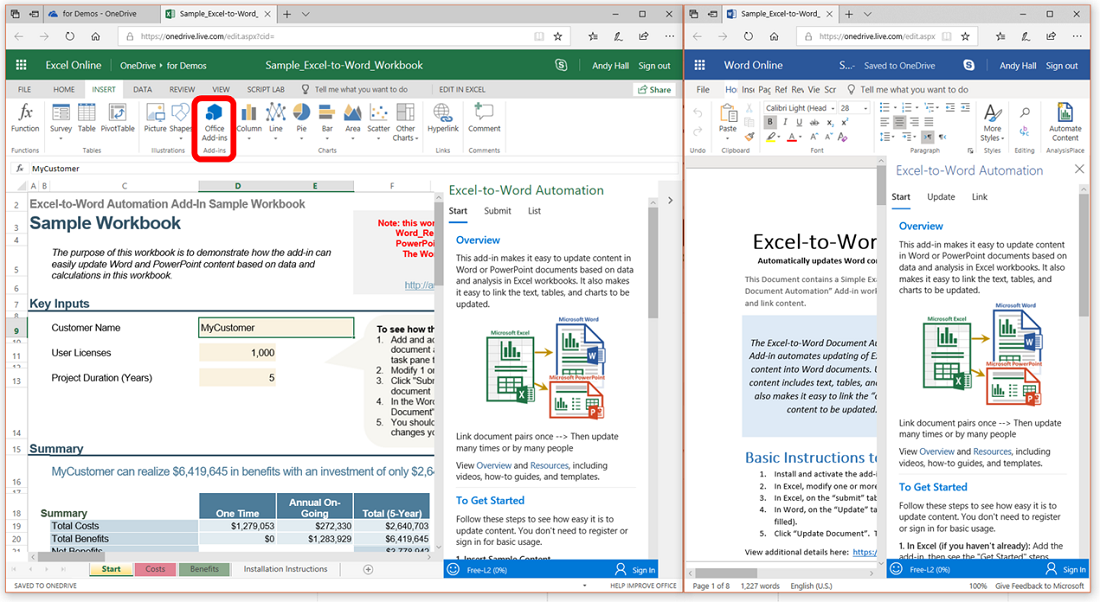The width and height of the screenshot is (1100, 602).
Task: Click EDIT IN EXCEL button
Action: 462,89
